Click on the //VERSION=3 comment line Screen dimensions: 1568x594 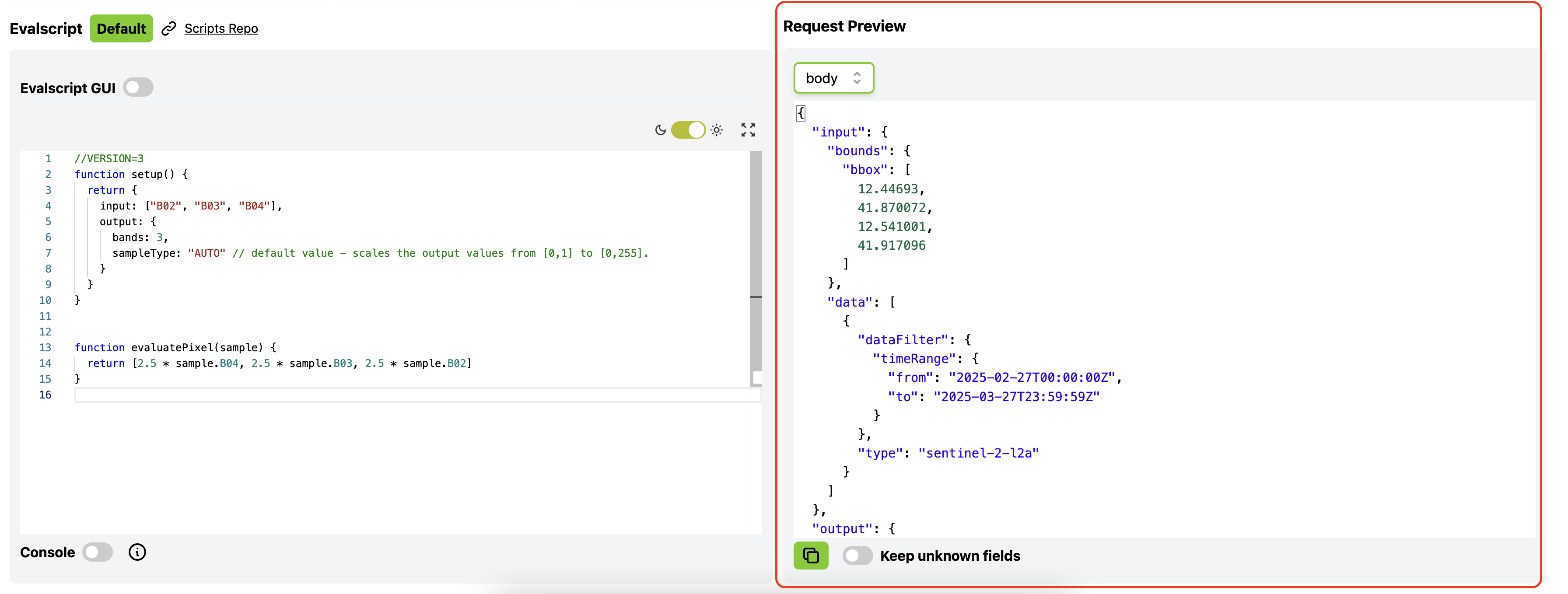(x=109, y=159)
